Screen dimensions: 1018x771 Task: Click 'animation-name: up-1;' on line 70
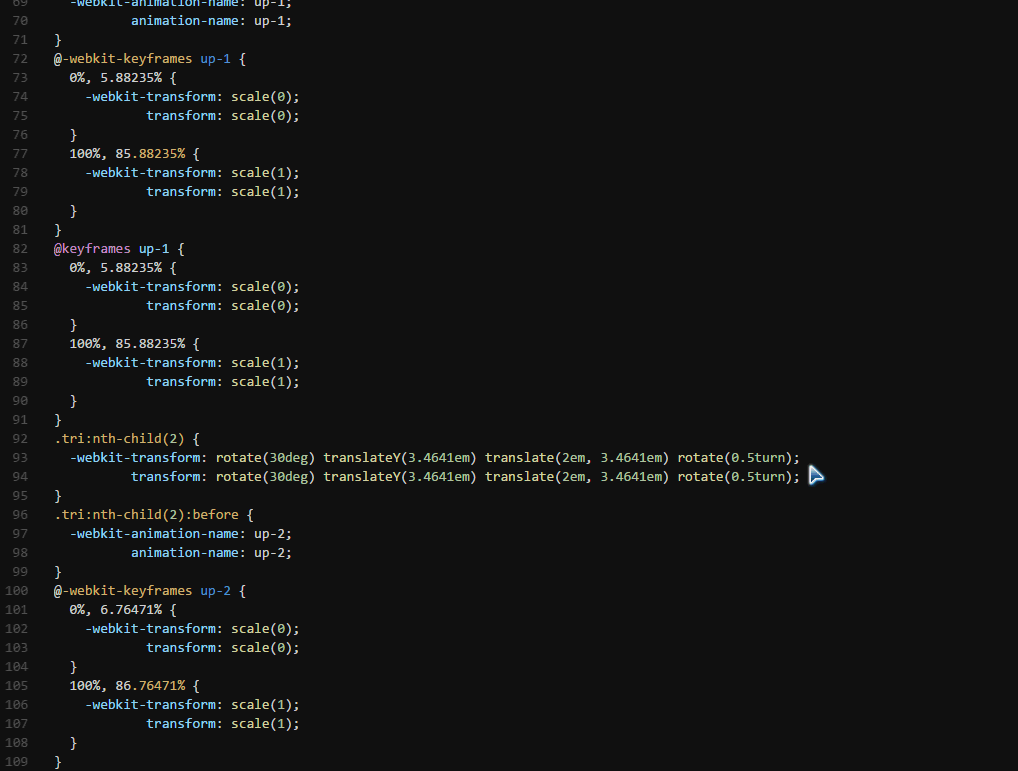212,21
